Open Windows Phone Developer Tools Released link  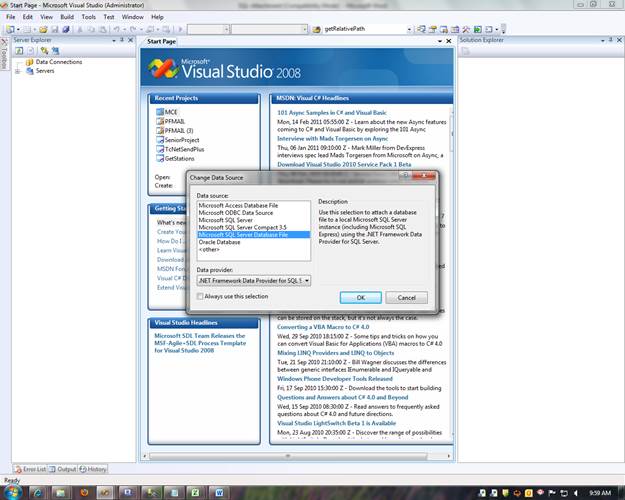335,379
